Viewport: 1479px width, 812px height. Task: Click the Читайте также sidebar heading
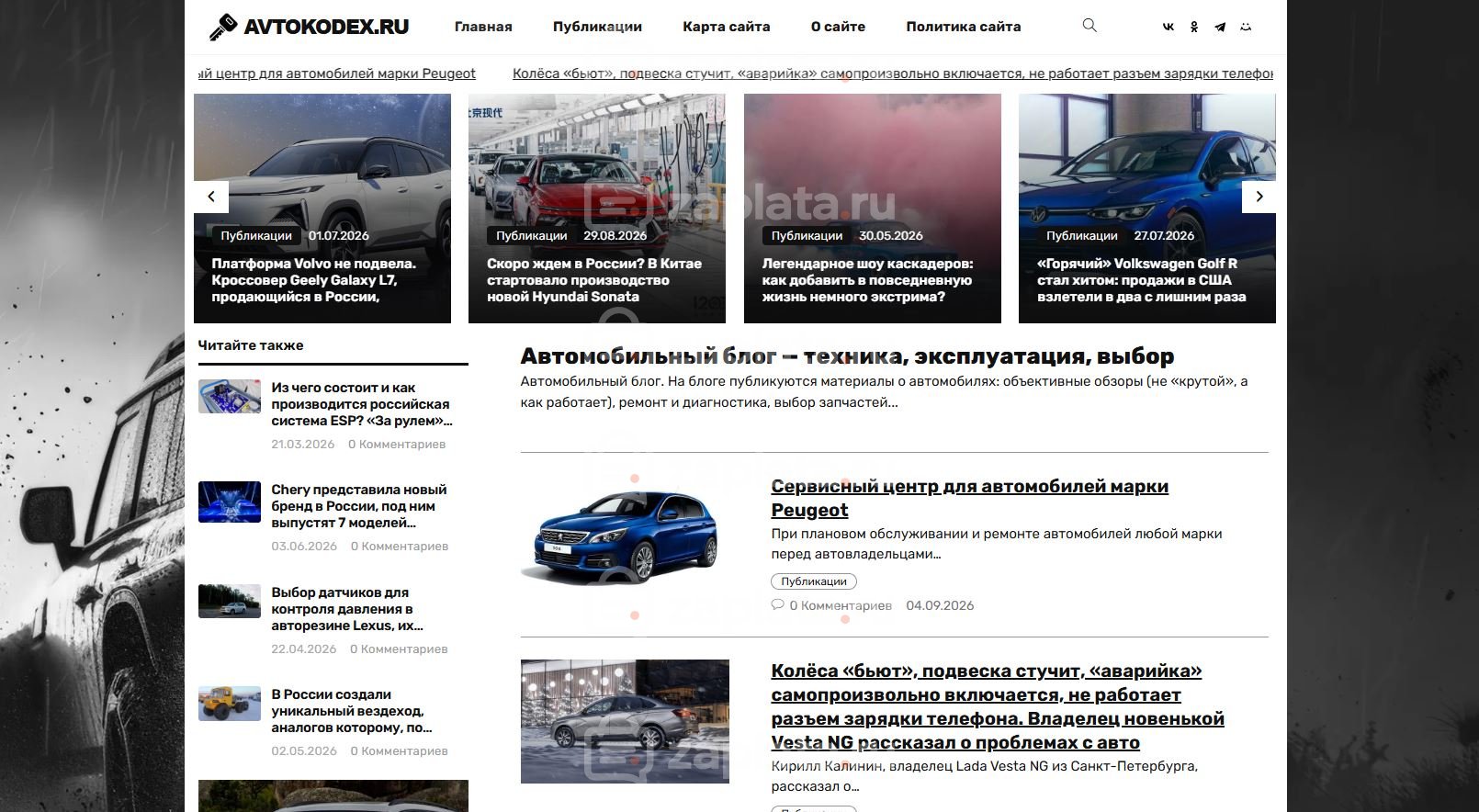(251, 345)
